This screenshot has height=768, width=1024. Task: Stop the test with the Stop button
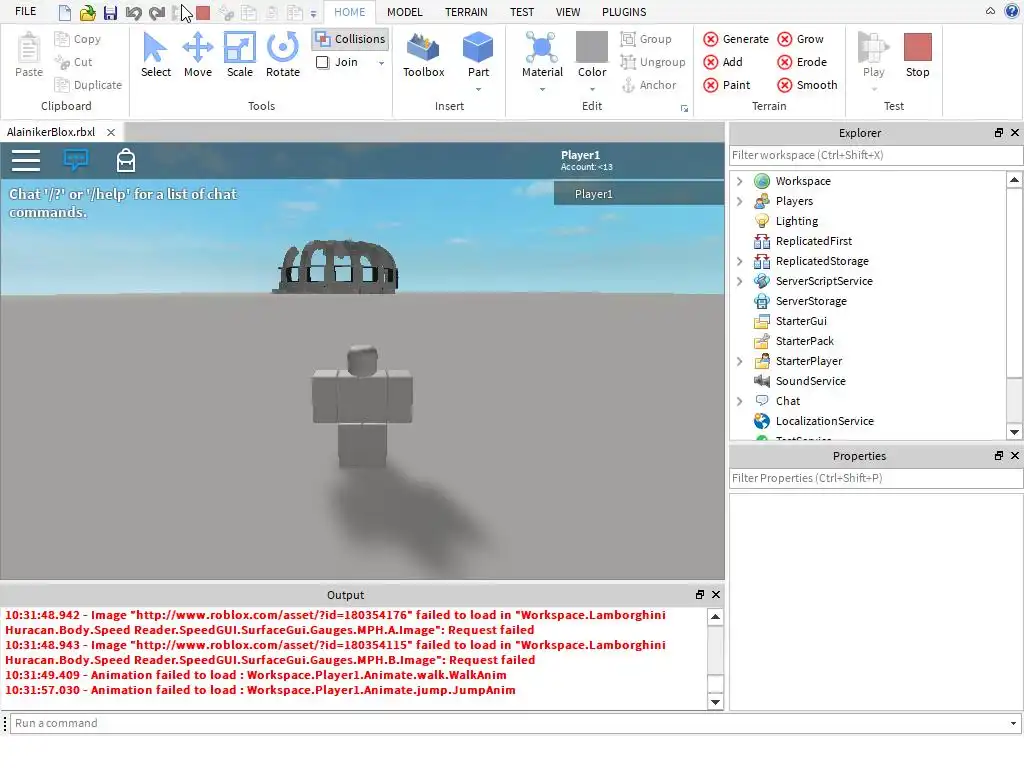click(918, 55)
